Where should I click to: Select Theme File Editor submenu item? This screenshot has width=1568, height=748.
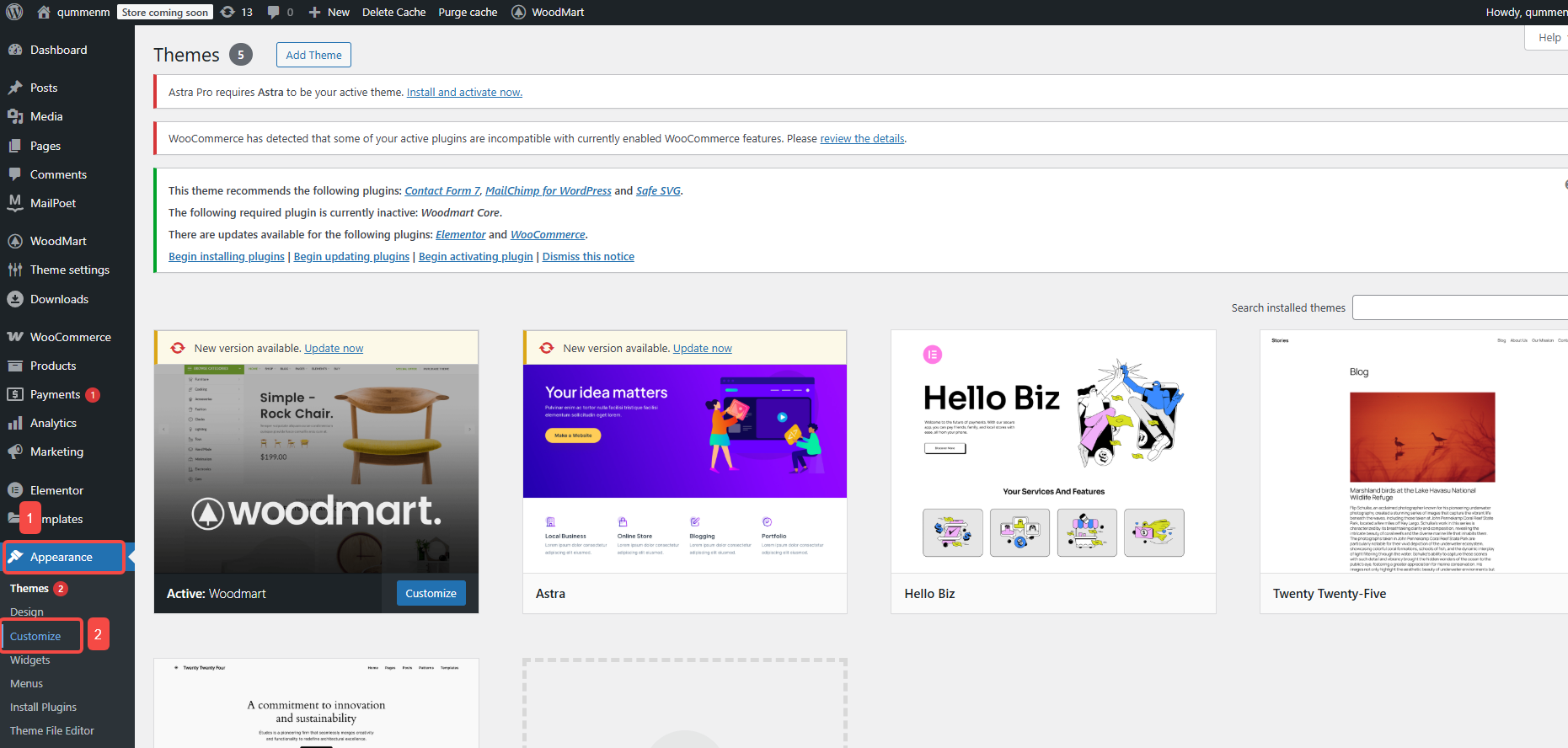click(x=52, y=730)
